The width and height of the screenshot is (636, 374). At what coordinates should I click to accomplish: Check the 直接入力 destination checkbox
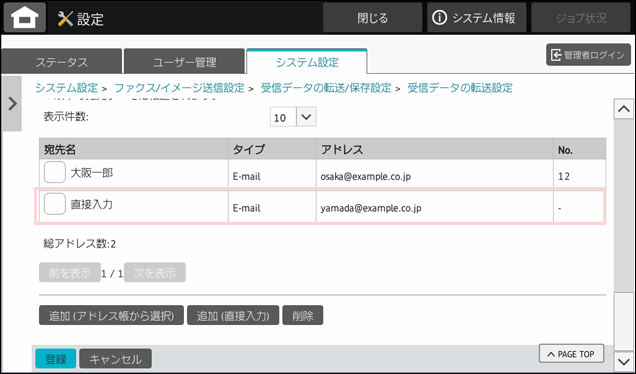tap(55, 204)
